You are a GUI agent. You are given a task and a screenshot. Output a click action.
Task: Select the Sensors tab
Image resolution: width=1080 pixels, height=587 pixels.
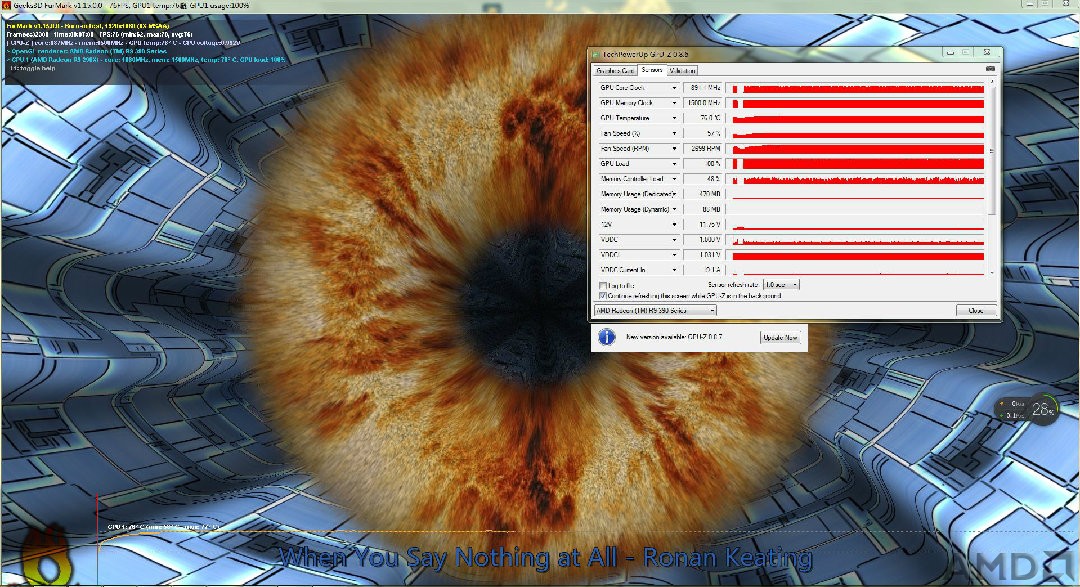pos(652,70)
